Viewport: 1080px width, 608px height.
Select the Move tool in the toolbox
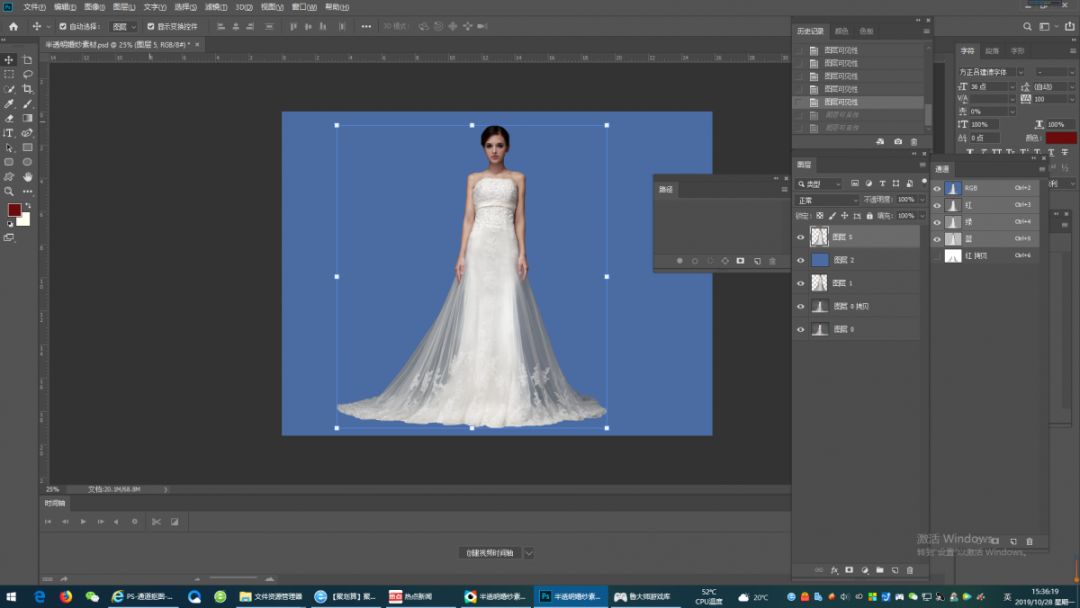pos(9,60)
